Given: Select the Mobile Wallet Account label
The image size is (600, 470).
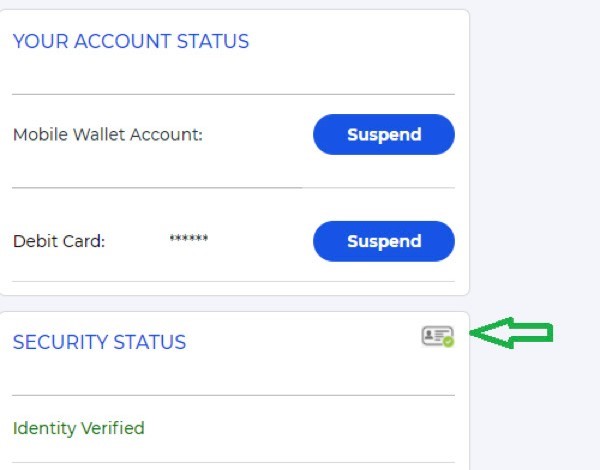Looking at the screenshot, I should 108,135.
